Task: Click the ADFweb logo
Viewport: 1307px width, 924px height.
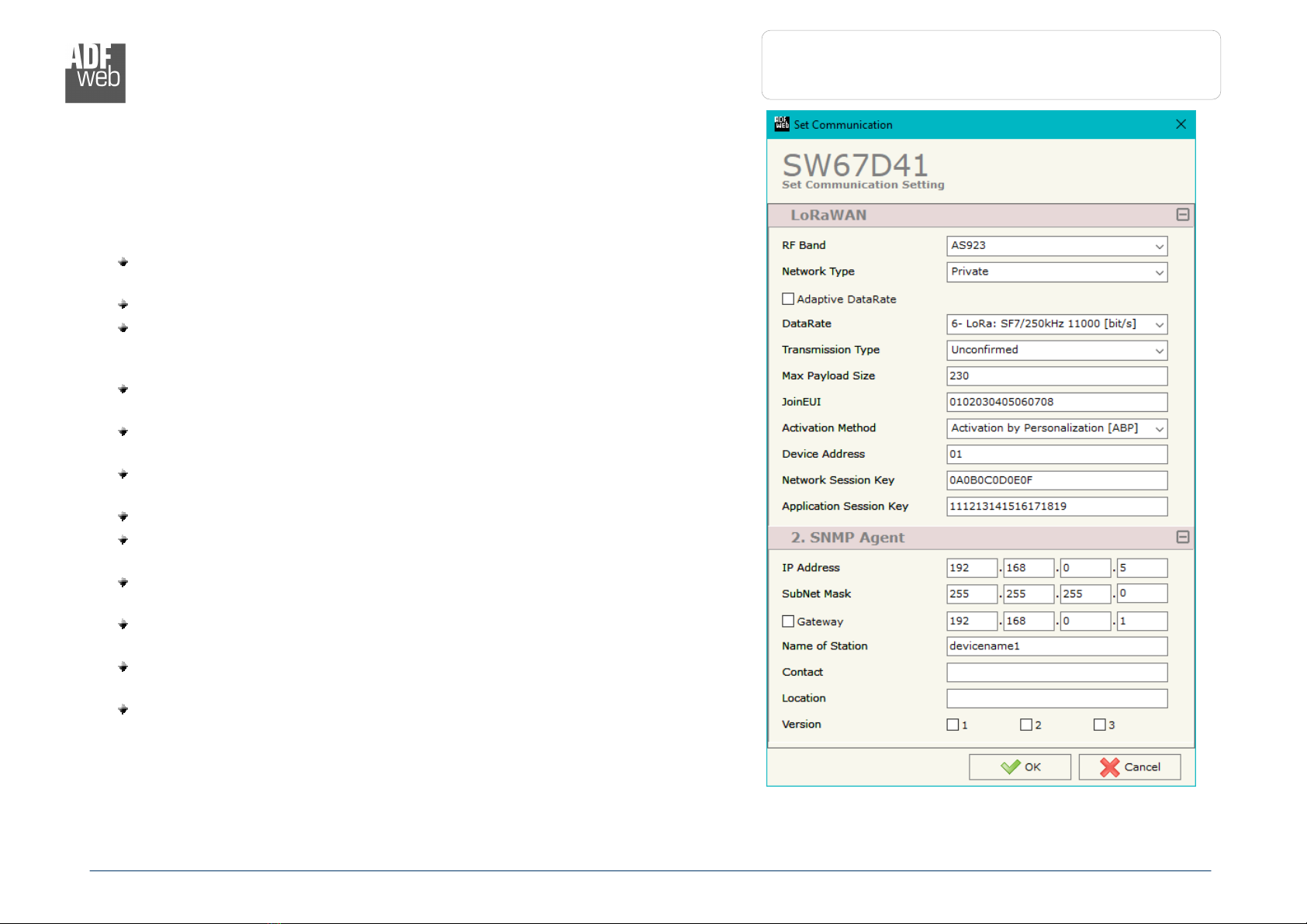Action: coord(95,73)
